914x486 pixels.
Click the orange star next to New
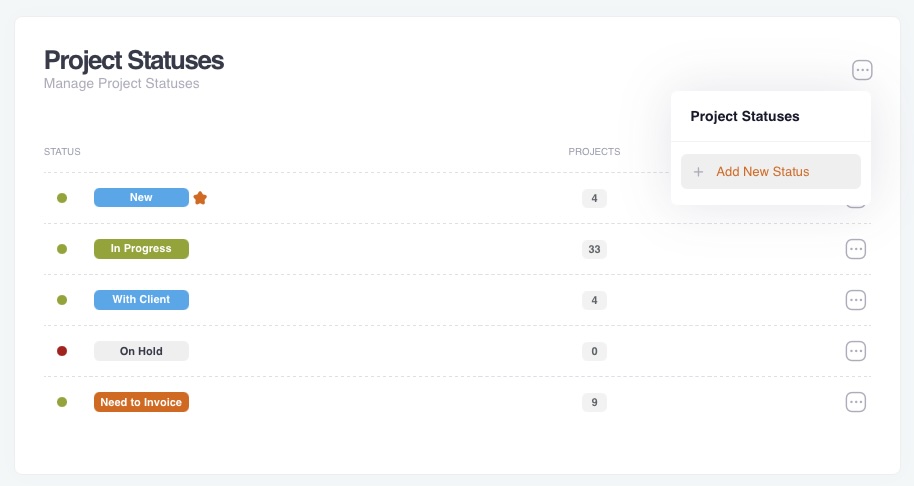200,198
